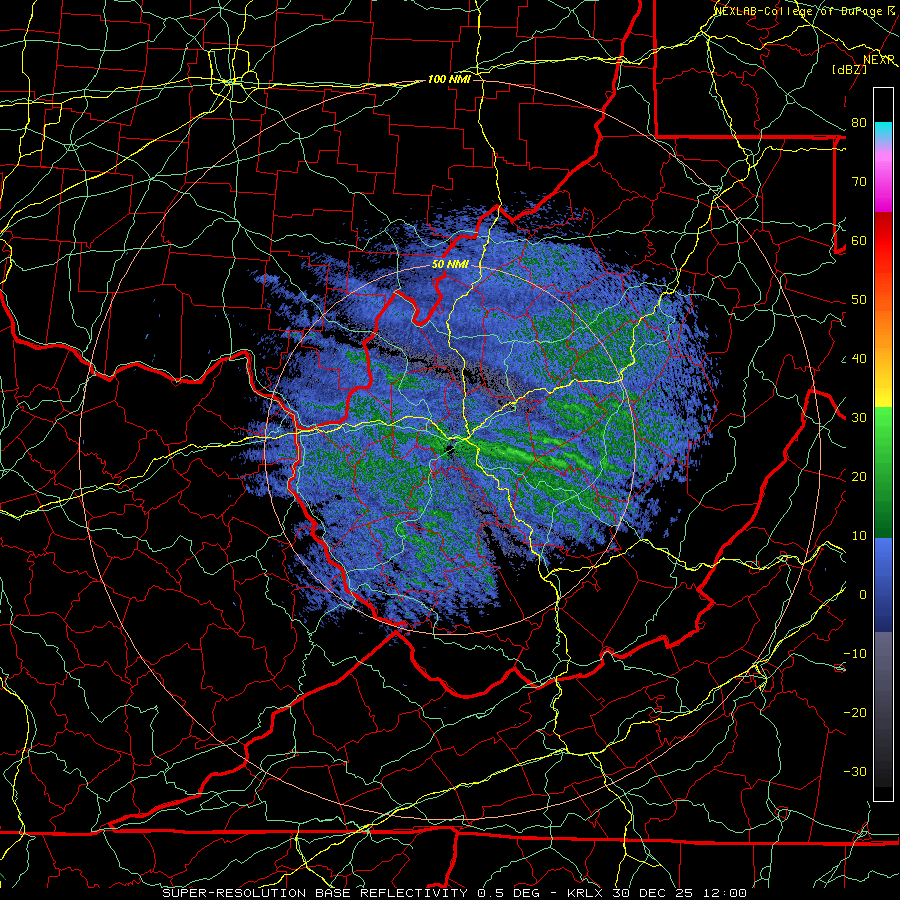900x900 pixels.
Task: Click the "20" value on the dBZ scale
Action: point(859,477)
